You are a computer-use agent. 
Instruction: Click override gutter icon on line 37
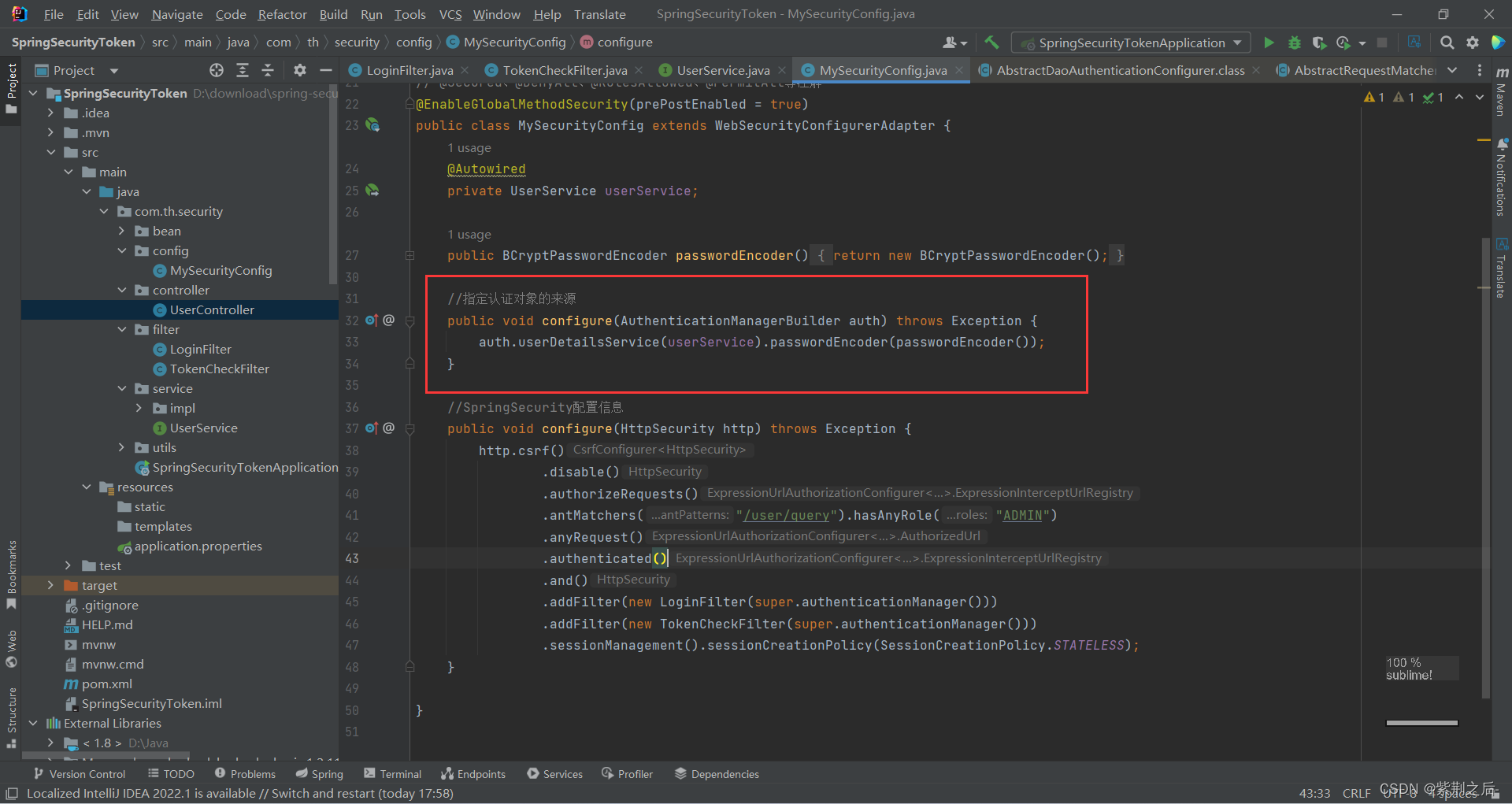coord(372,428)
